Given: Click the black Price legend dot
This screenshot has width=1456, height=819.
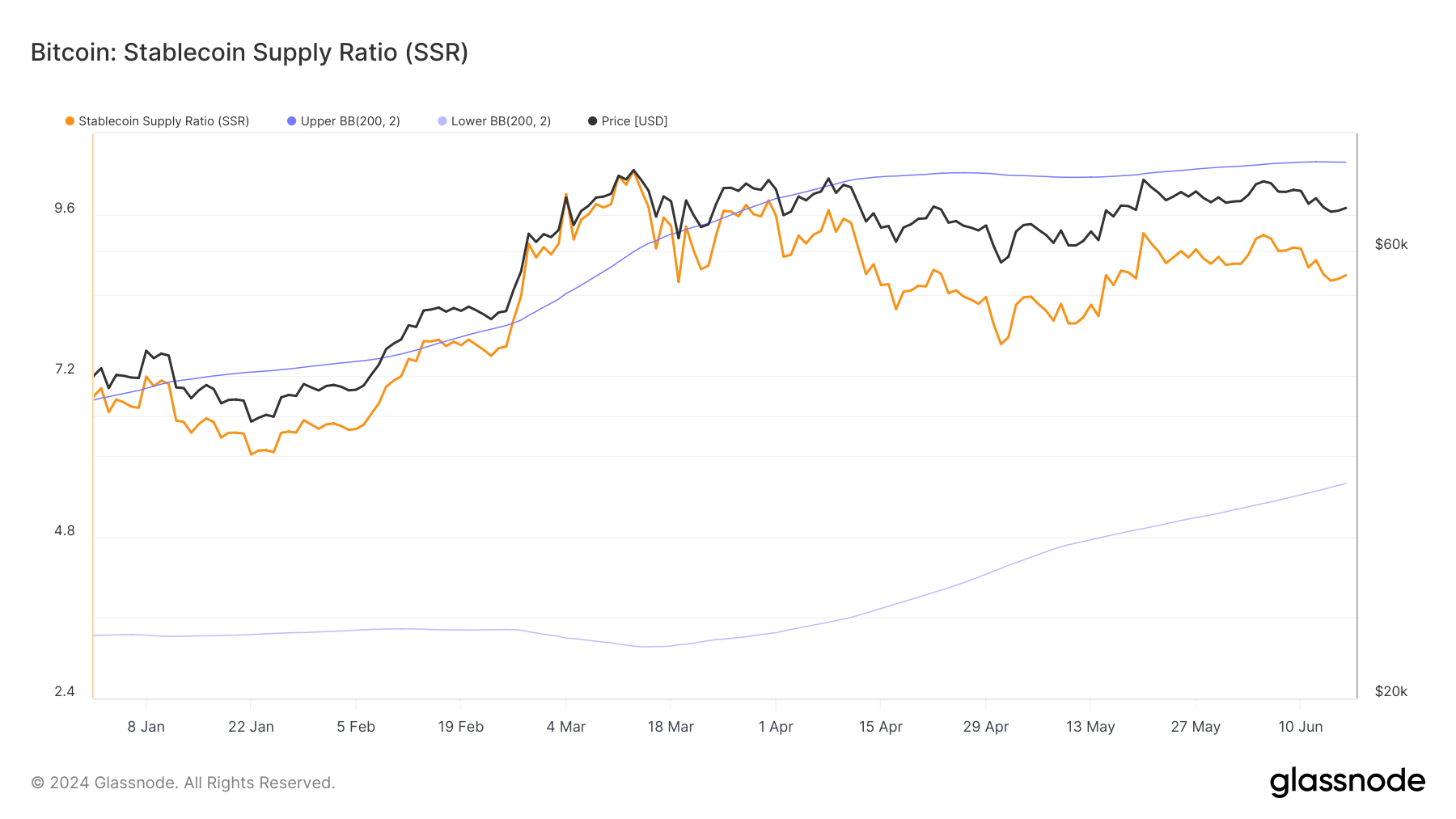Looking at the screenshot, I should point(592,121).
